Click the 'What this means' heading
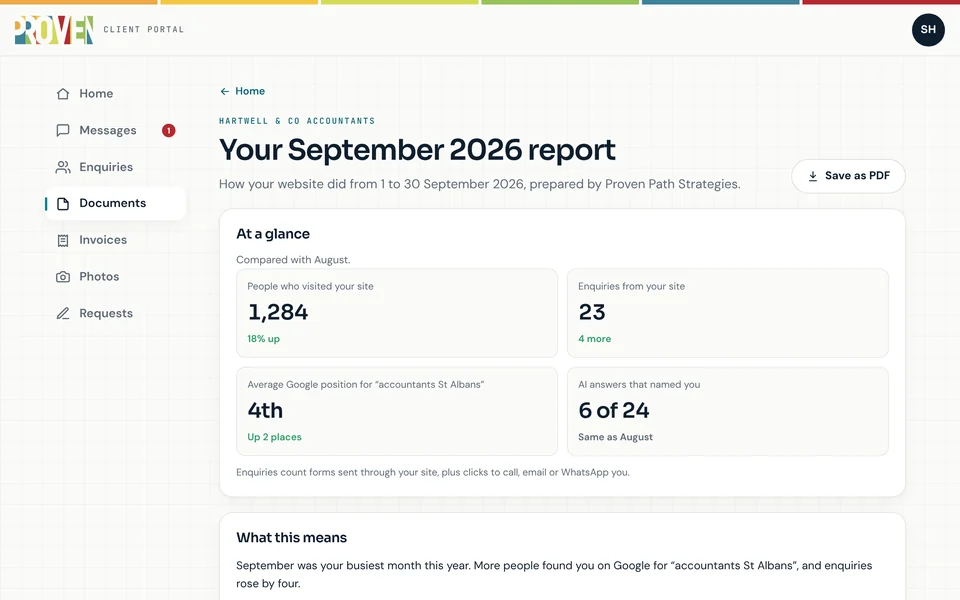 click(291, 538)
